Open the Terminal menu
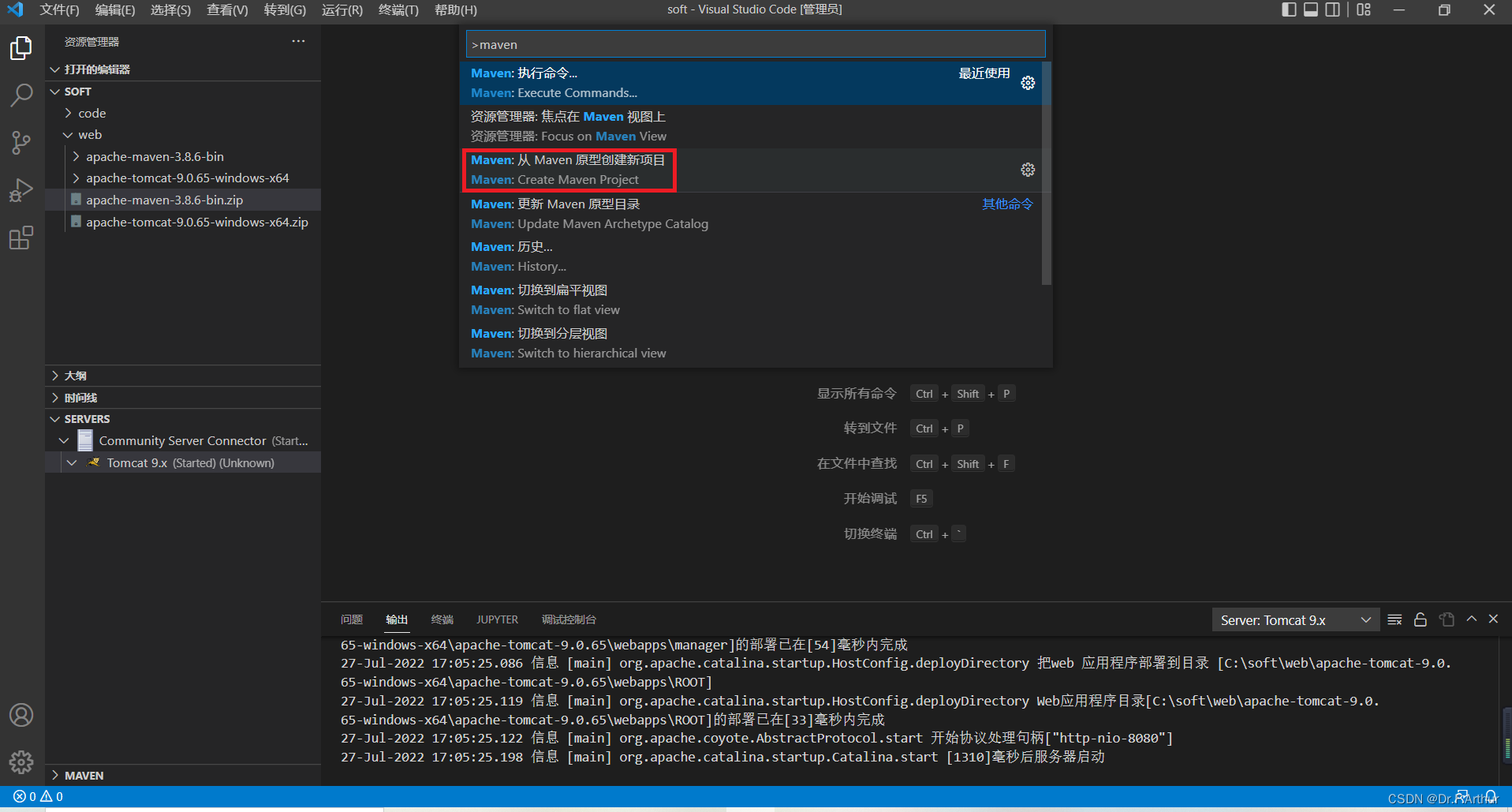The image size is (1512, 812). pyautogui.click(x=398, y=9)
